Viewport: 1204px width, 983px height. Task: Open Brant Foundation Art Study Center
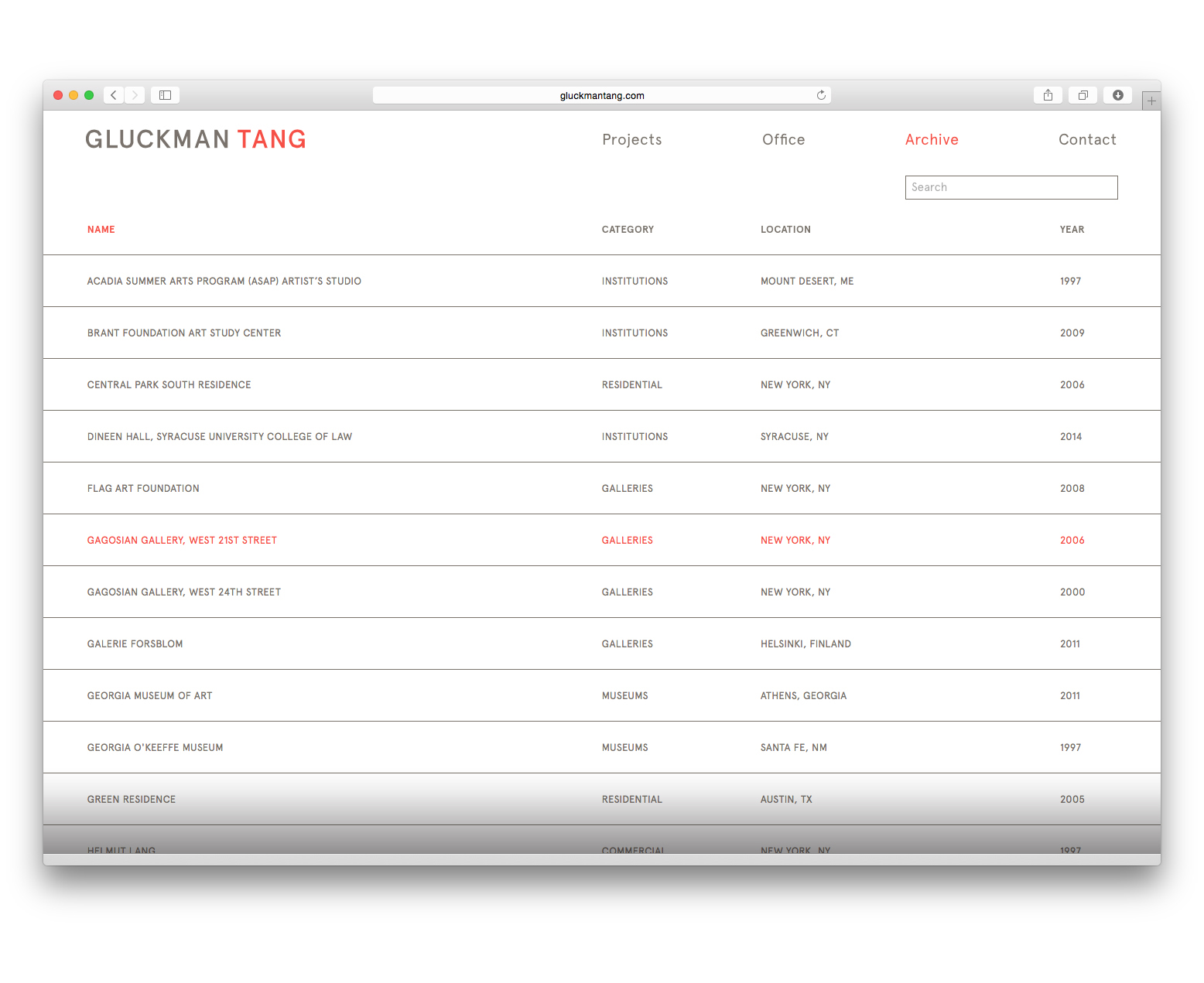click(x=184, y=333)
